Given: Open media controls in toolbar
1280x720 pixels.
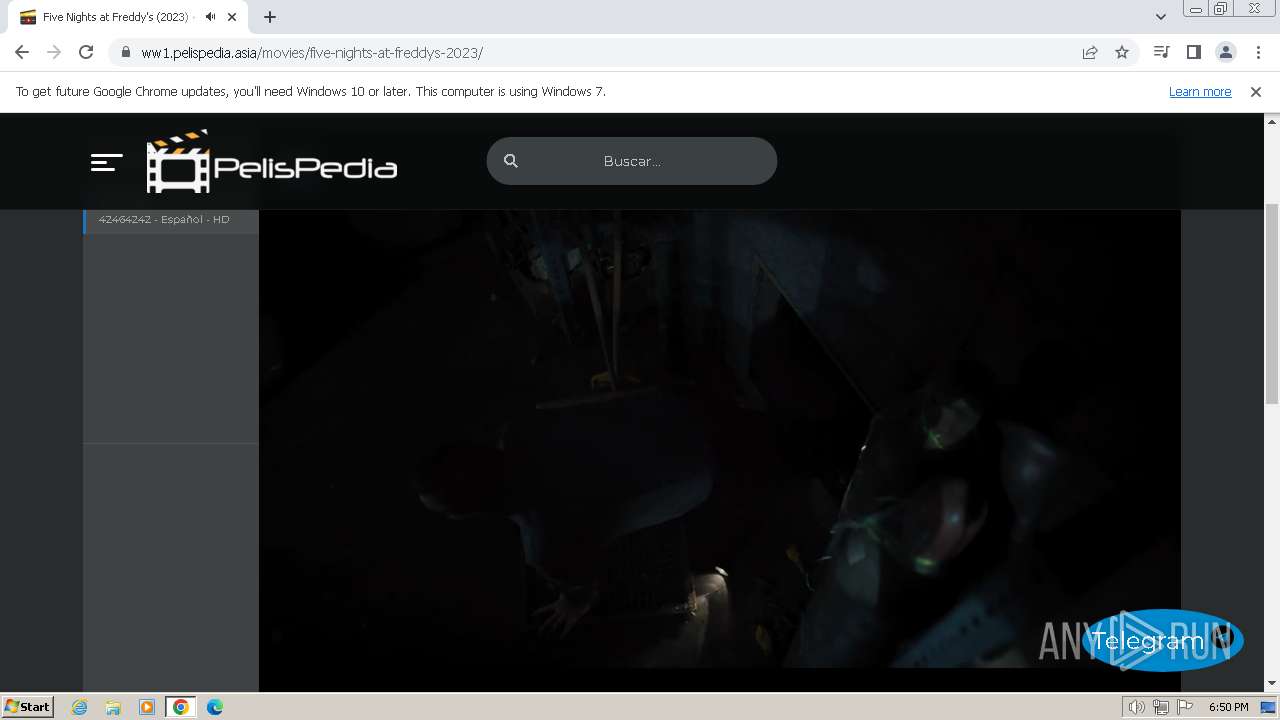Looking at the screenshot, I should click(x=1161, y=52).
